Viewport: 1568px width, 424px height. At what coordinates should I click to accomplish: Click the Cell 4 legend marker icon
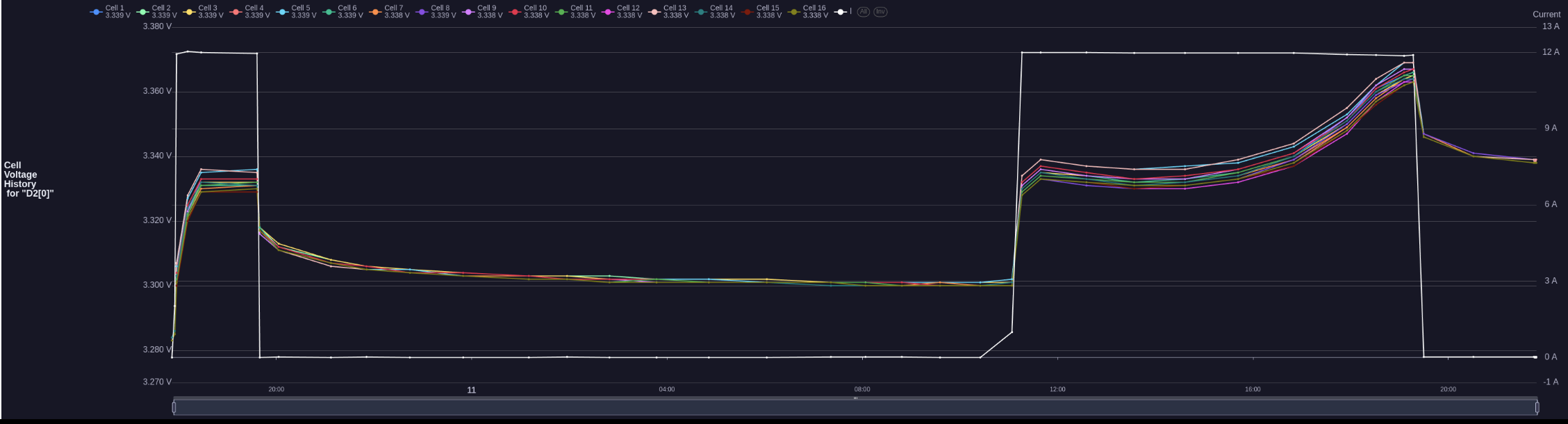(236, 12)
